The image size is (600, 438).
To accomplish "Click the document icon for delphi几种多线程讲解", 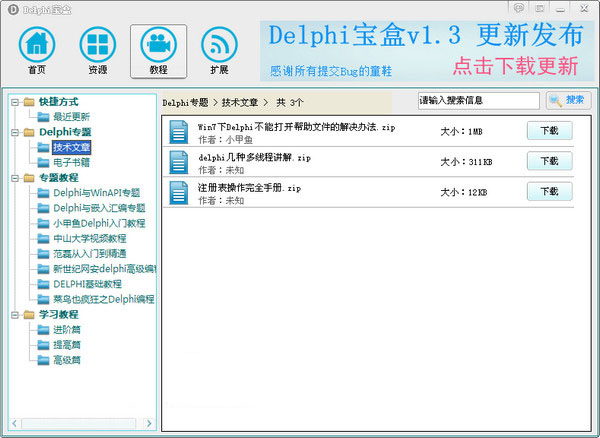I will pyautogui.click(x=179, y=162).
